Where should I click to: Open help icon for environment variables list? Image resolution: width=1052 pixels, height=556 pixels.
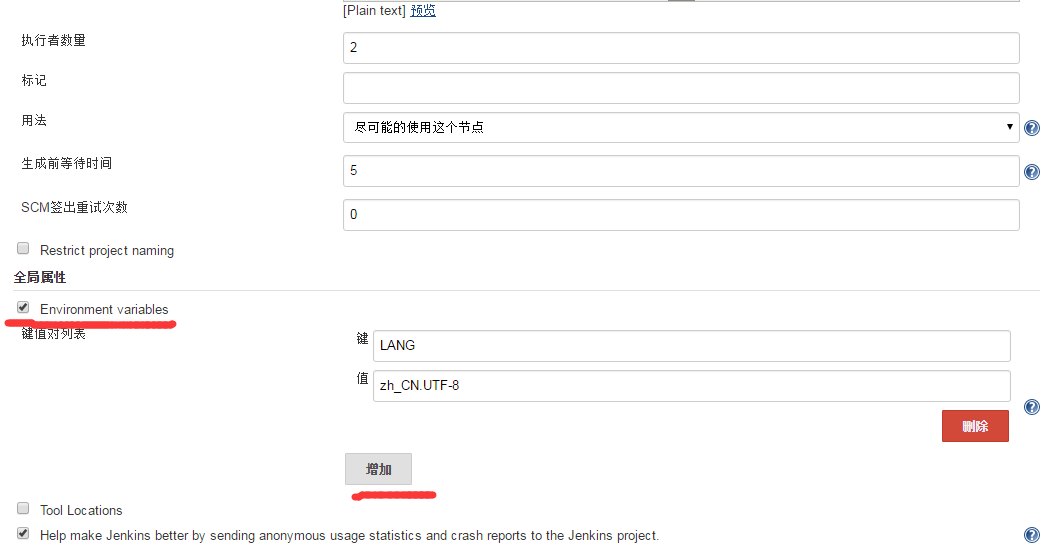coord(1032,407)
